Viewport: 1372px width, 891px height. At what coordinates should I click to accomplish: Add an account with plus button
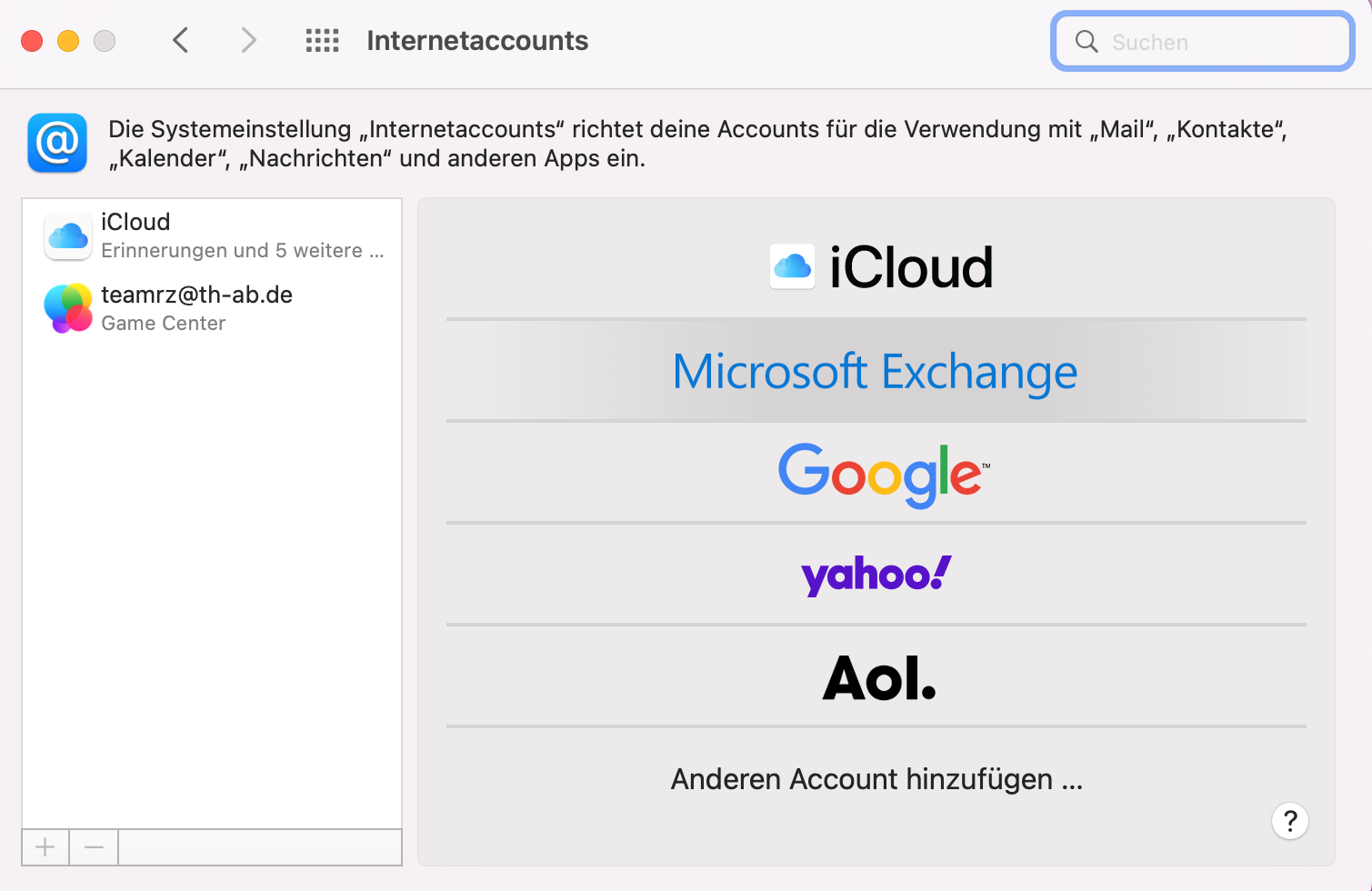click(x=45, y=847)
